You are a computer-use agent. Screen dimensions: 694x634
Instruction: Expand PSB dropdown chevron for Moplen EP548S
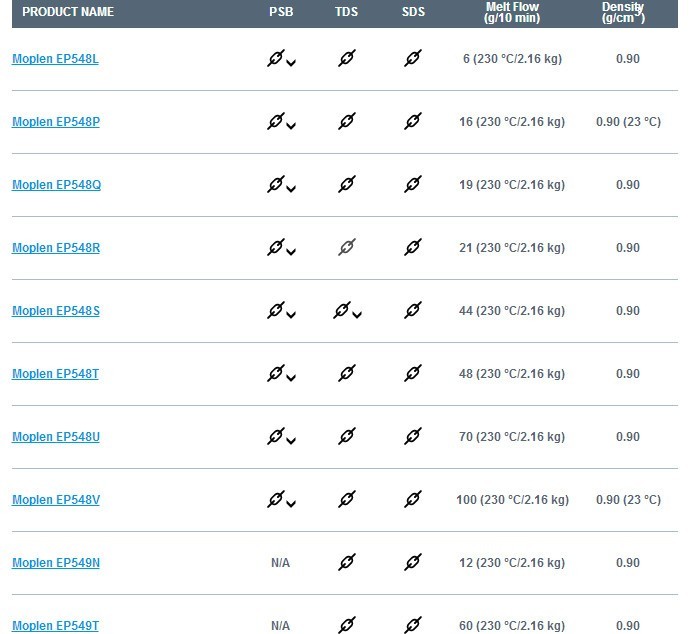[291, 315]
